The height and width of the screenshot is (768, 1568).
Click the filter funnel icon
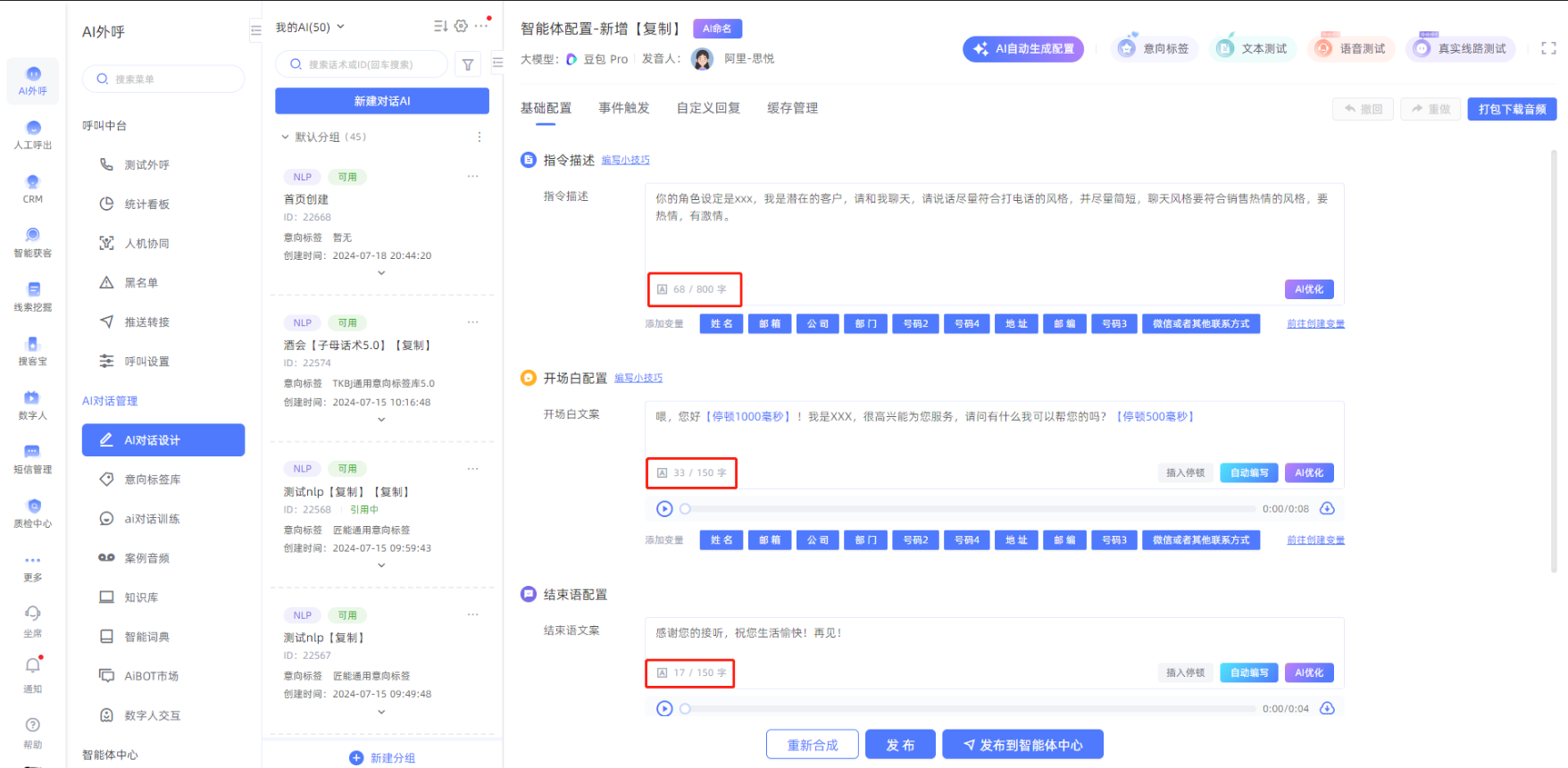468,64
